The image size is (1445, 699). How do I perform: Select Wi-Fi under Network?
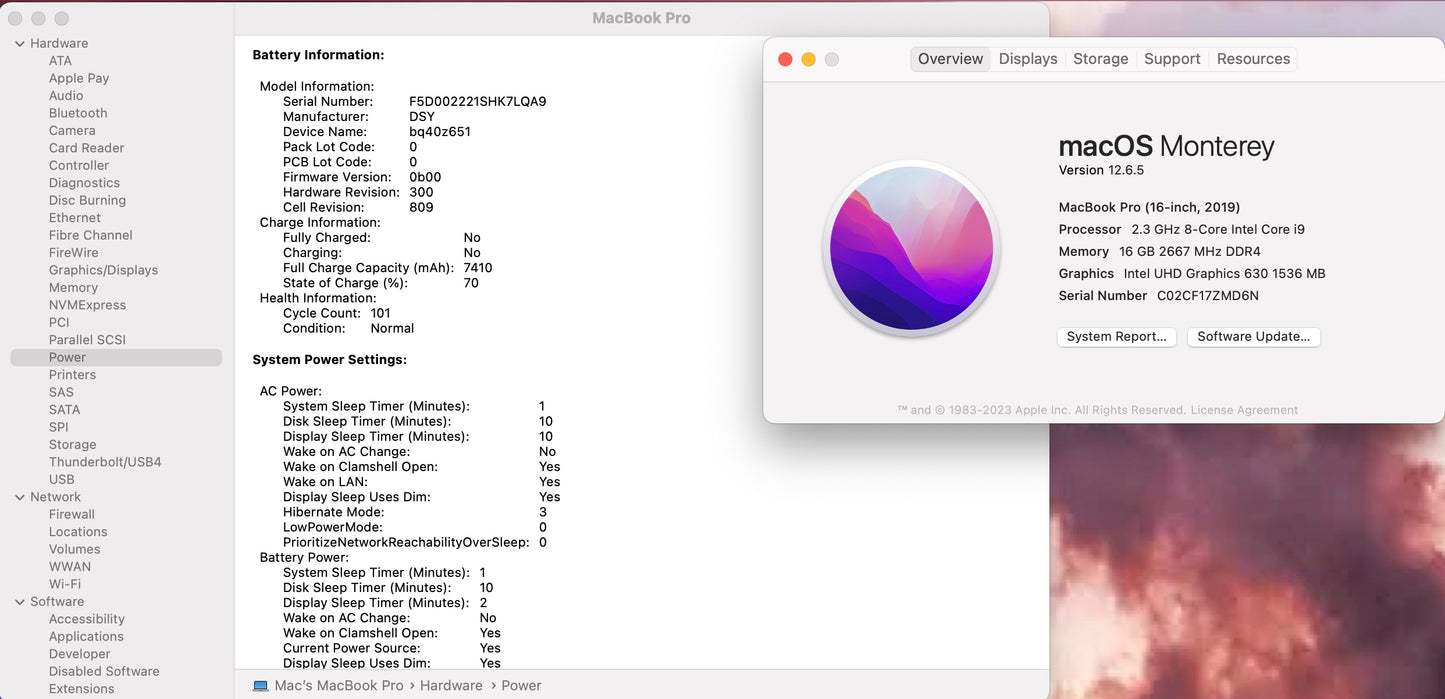64,583
